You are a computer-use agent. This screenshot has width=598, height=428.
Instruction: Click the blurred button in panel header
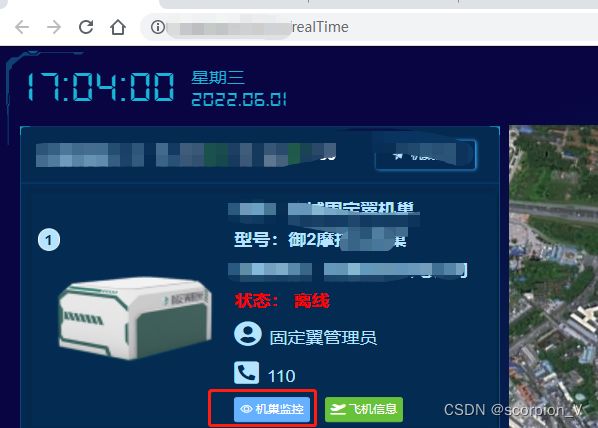(426, 155)
